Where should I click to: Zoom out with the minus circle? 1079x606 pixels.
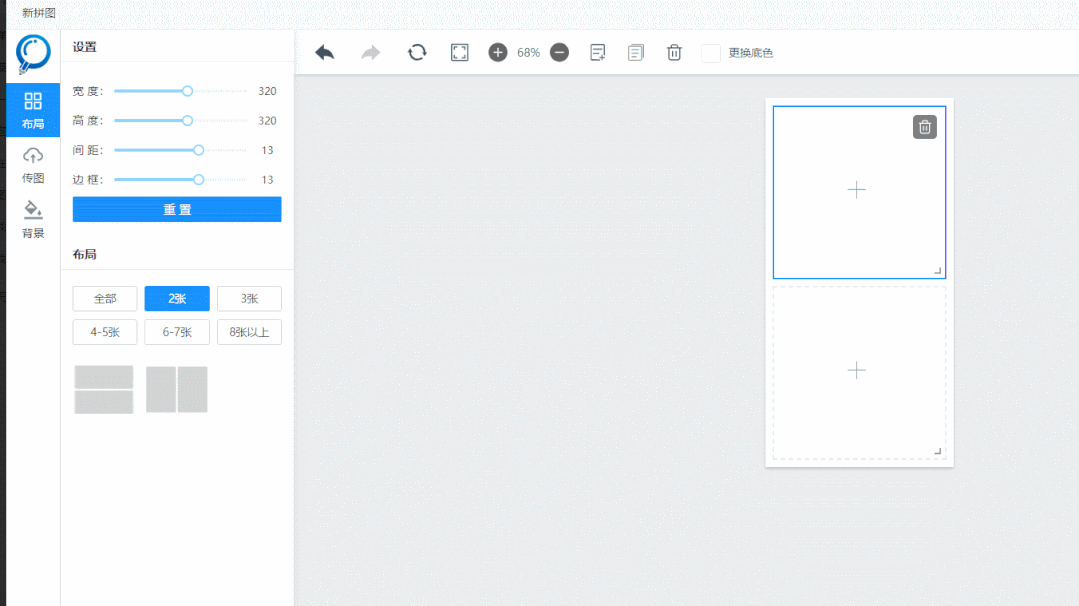coord(559,52)
